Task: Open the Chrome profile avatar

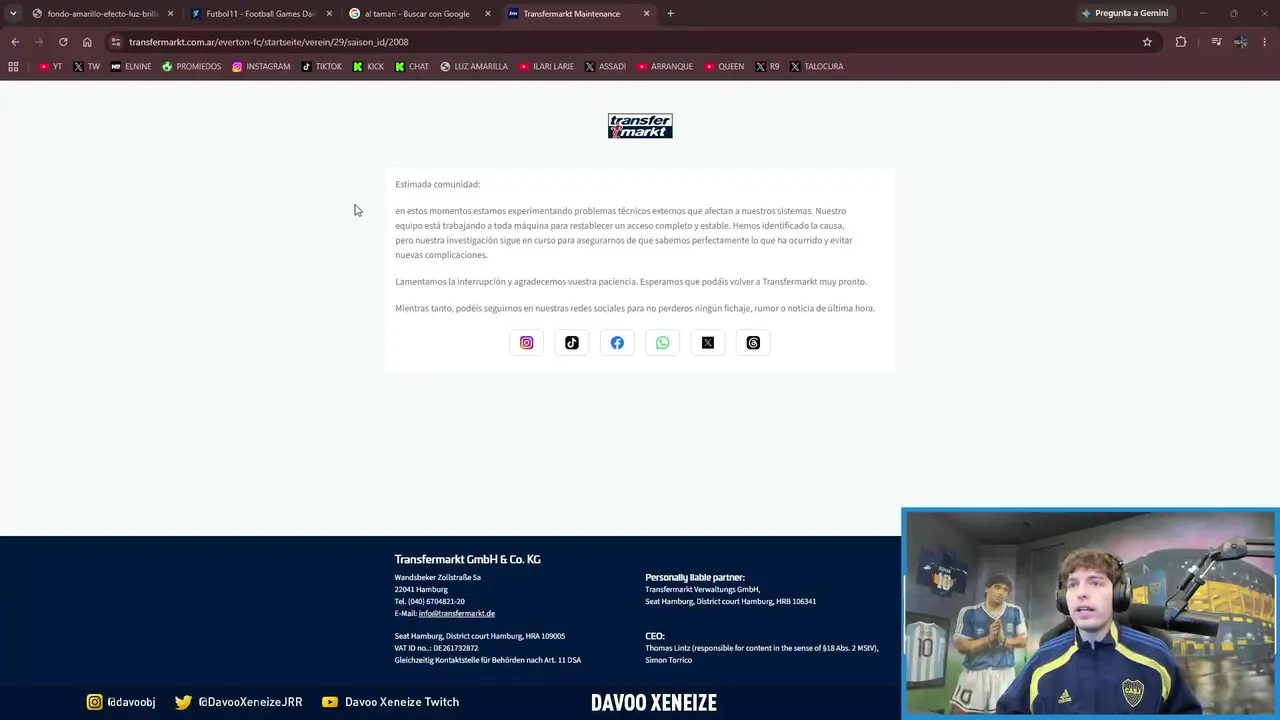Action: (x=1241, y=42)
